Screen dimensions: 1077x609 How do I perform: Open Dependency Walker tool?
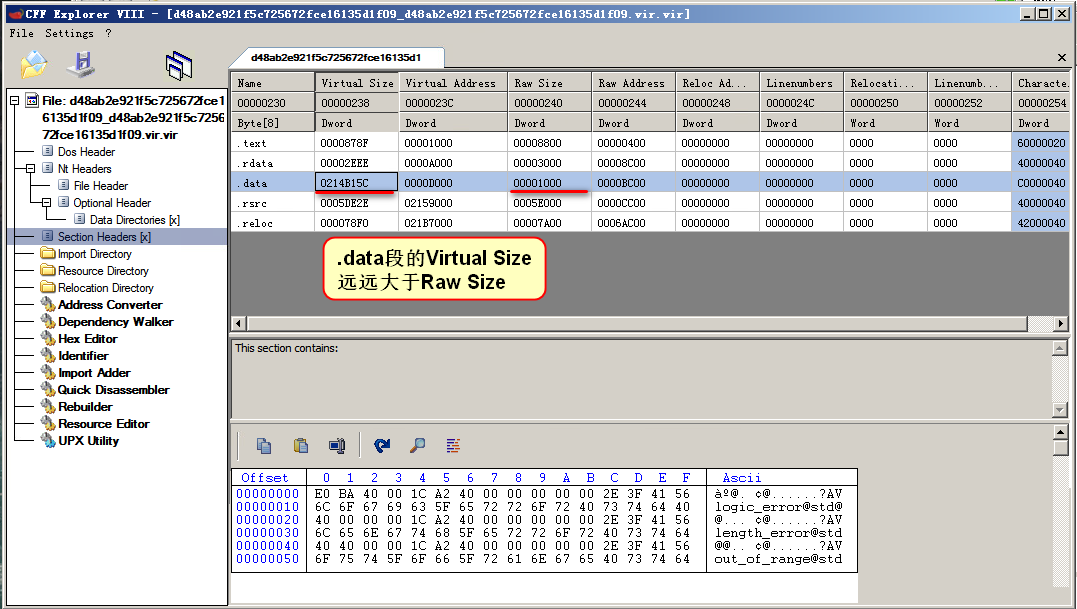(115, 322)
